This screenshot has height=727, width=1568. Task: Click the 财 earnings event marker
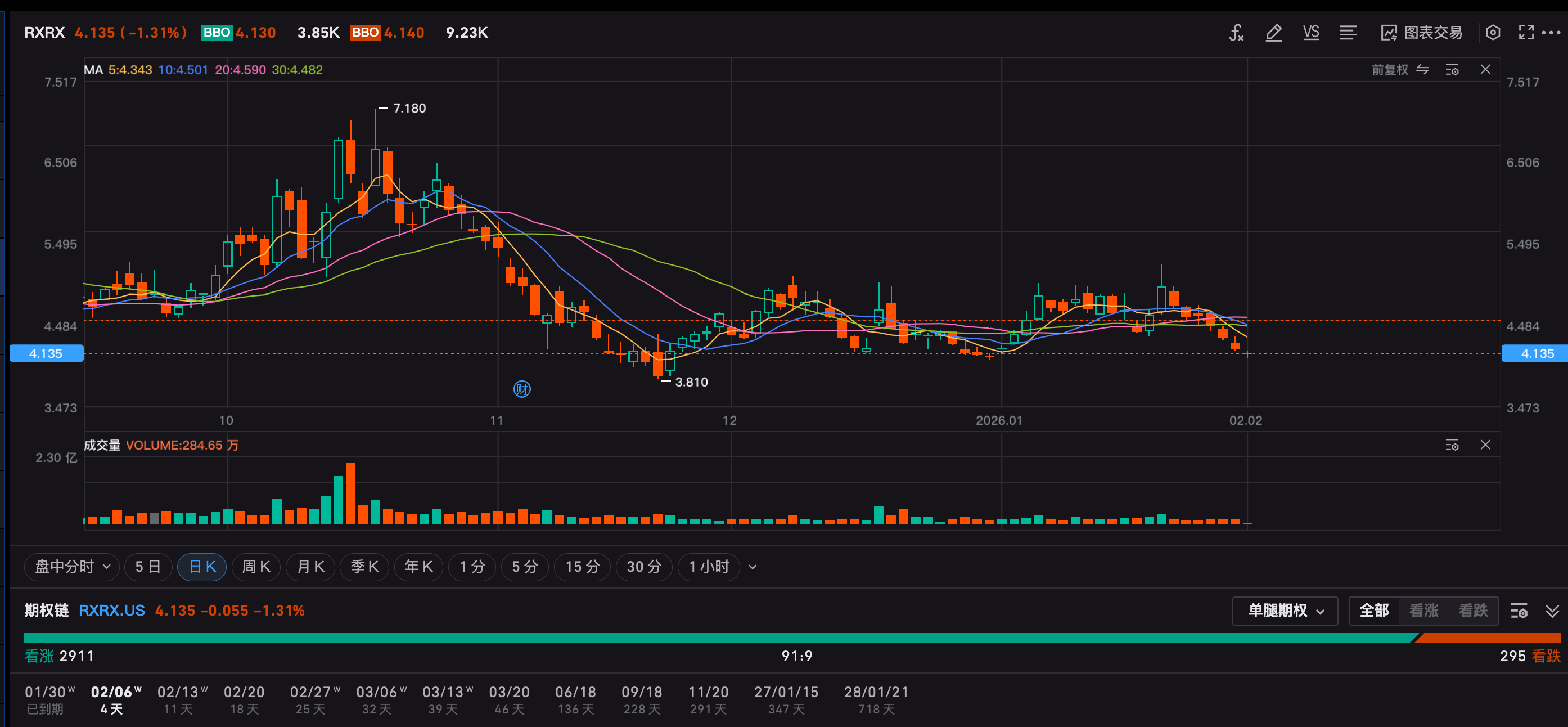(522, 389)
